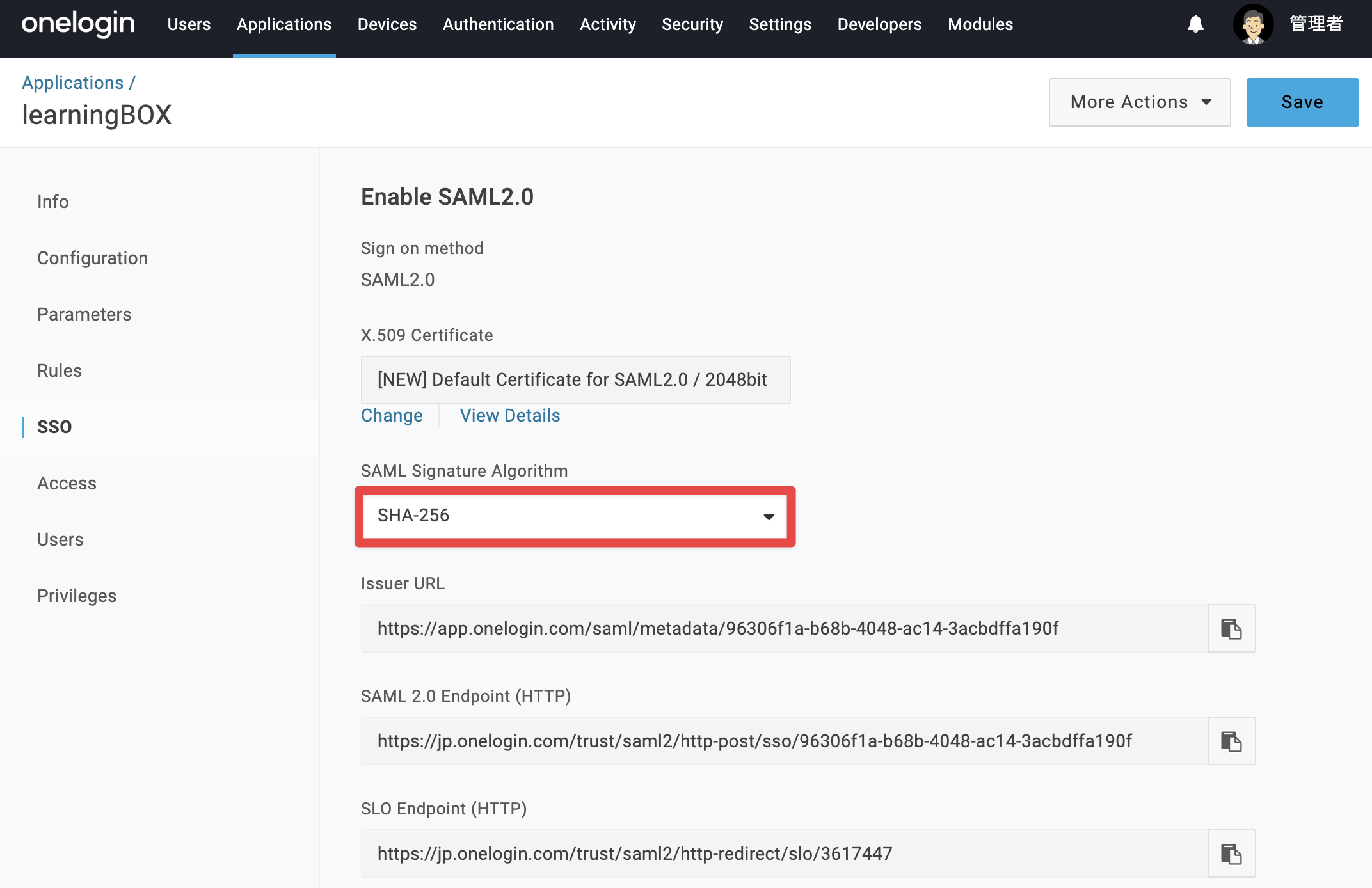Click Change certificate link
Image resolution: width=1372 pixels, height=888 pixels.
(x=392, y=416)
